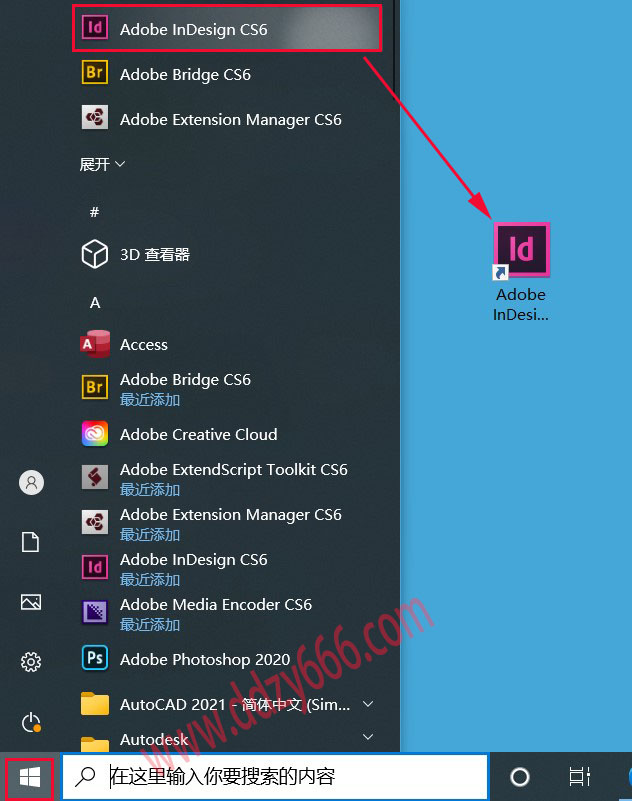Open the AutoCAD 2021 folder
632x801 pixels.
pos(227,704)
